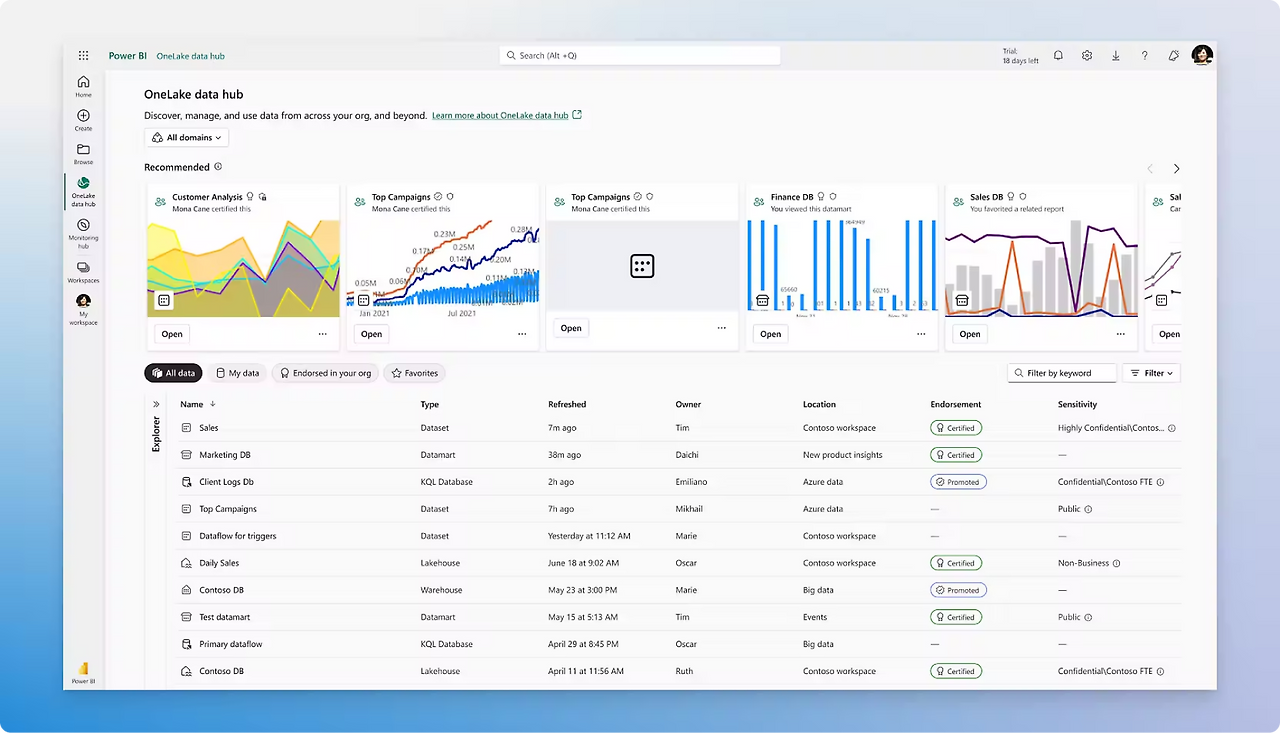
Task: Open the Customer Analysis recommended card
Action: [172, 334]
